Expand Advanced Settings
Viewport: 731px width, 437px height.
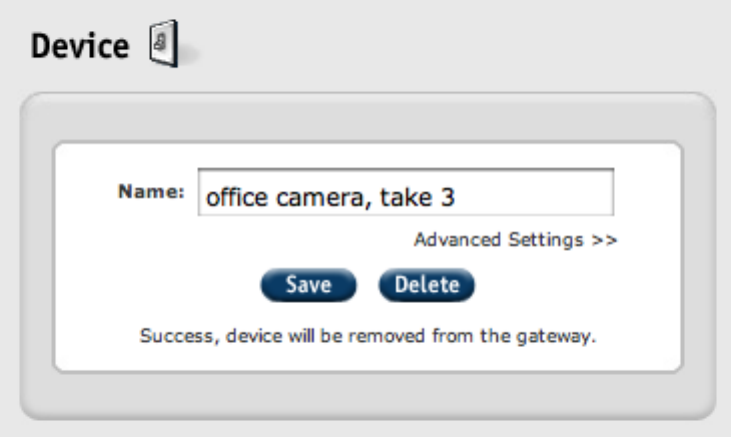515,240
